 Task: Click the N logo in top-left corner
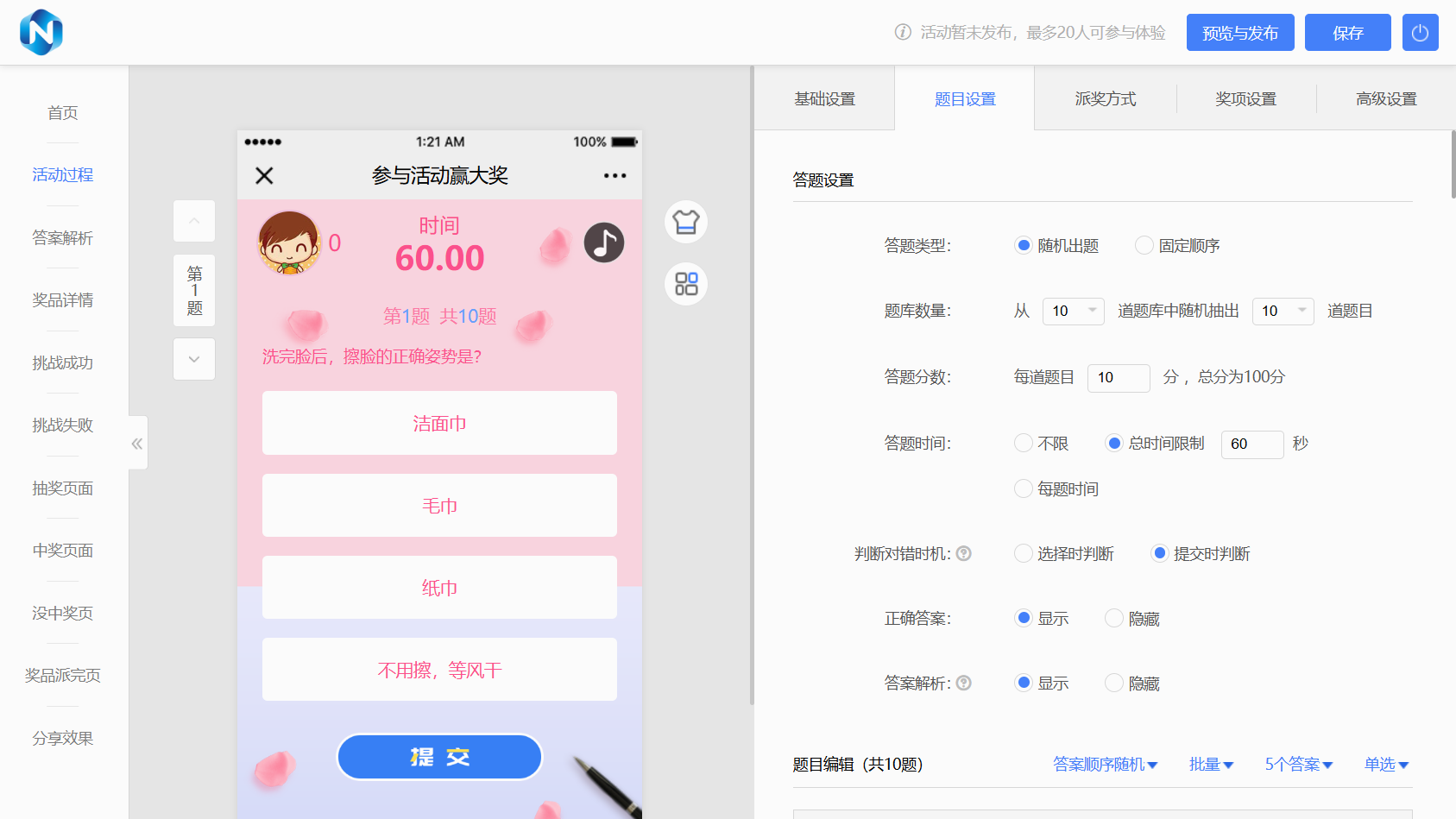[41, 32]
